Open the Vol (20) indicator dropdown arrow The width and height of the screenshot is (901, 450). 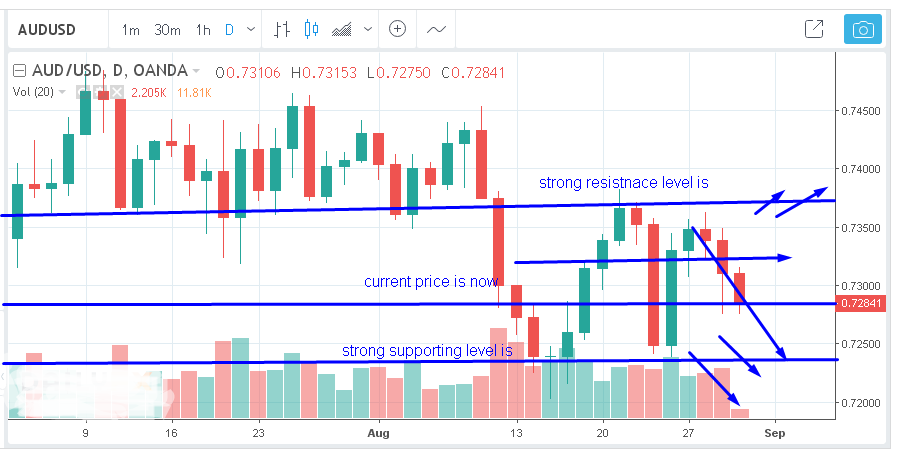click(x=62, y=93)
